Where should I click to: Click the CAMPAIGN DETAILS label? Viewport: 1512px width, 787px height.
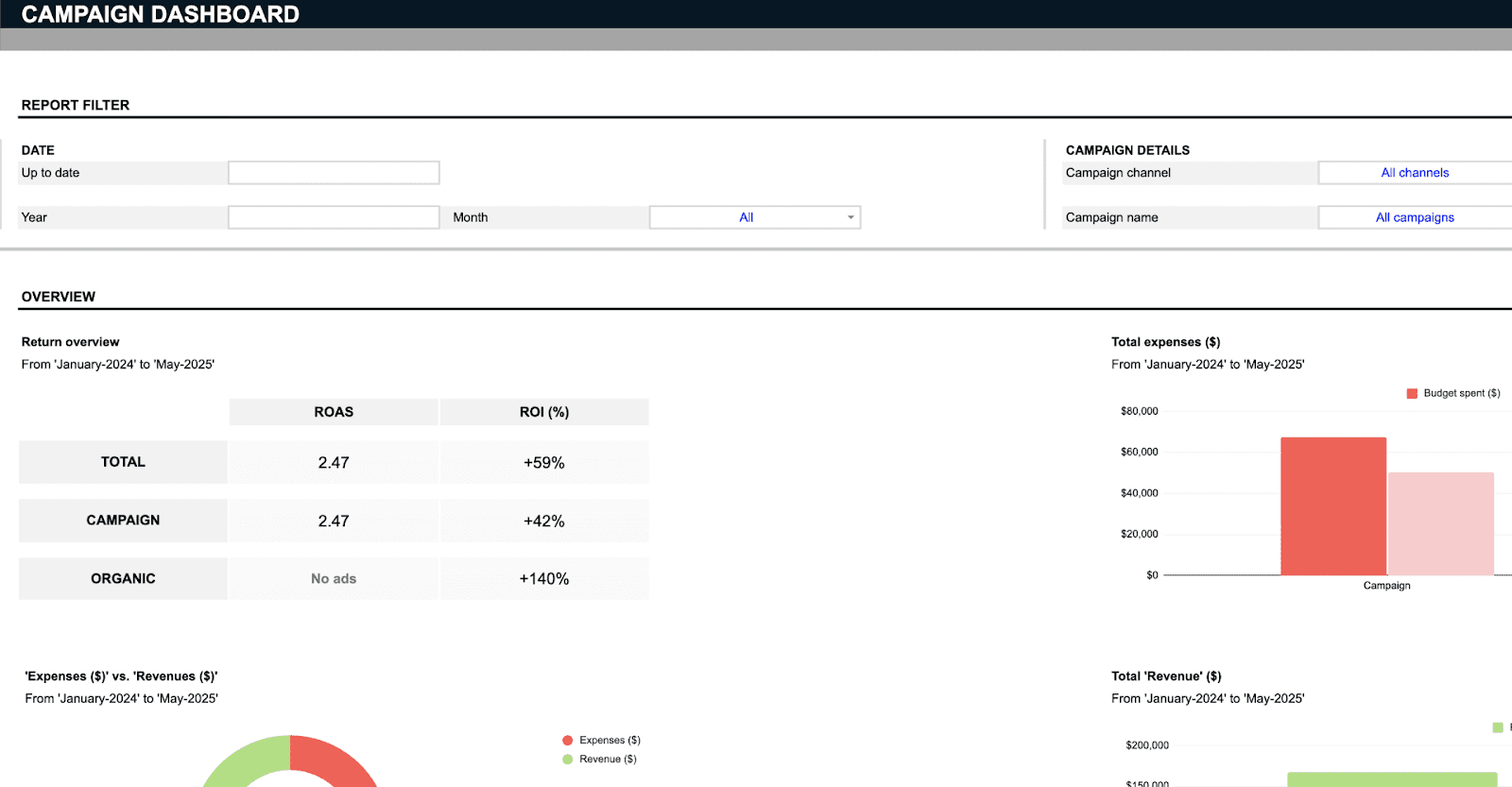pyautogui.click(x=1127, y=150)
